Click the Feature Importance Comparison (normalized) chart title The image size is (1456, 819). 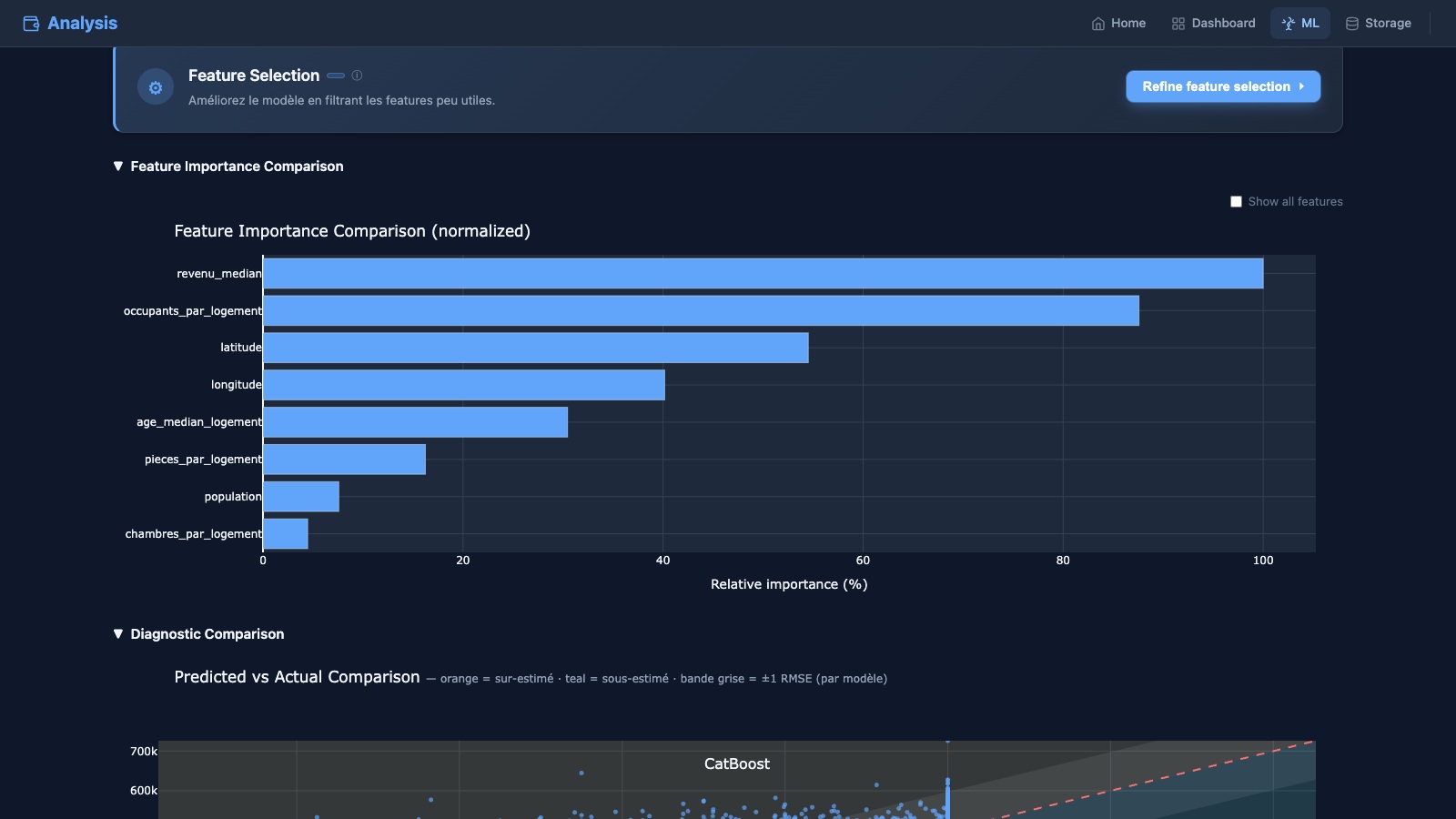352,231
